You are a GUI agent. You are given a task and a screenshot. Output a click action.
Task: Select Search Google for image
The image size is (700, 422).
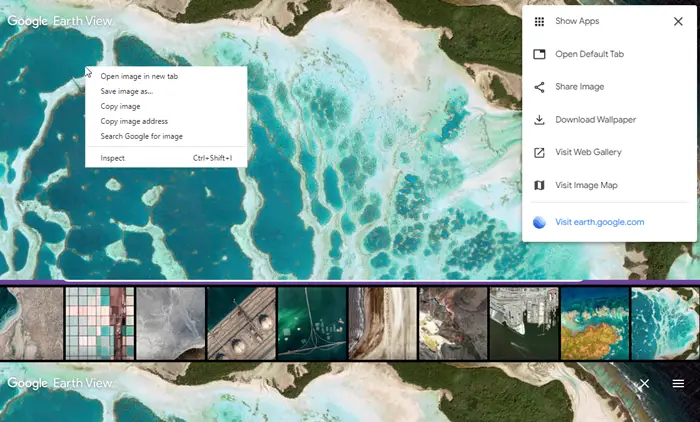pyautogui.click(x=142, y=136)
